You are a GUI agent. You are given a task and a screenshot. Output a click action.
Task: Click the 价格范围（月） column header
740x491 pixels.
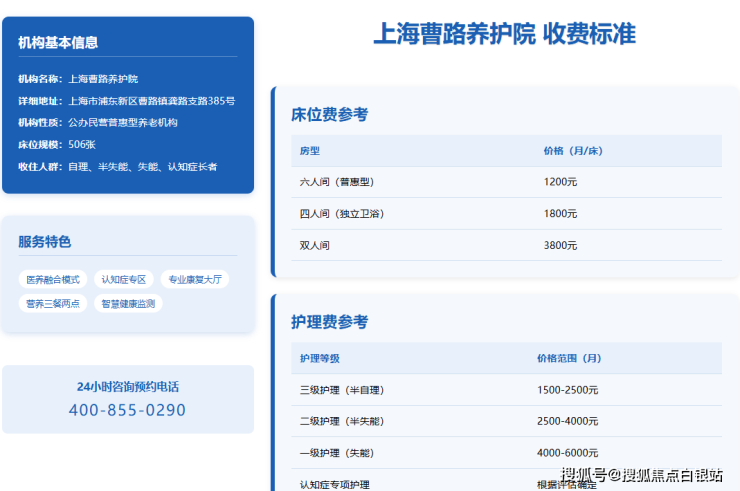pyautogui.click(x=569, y=358)
